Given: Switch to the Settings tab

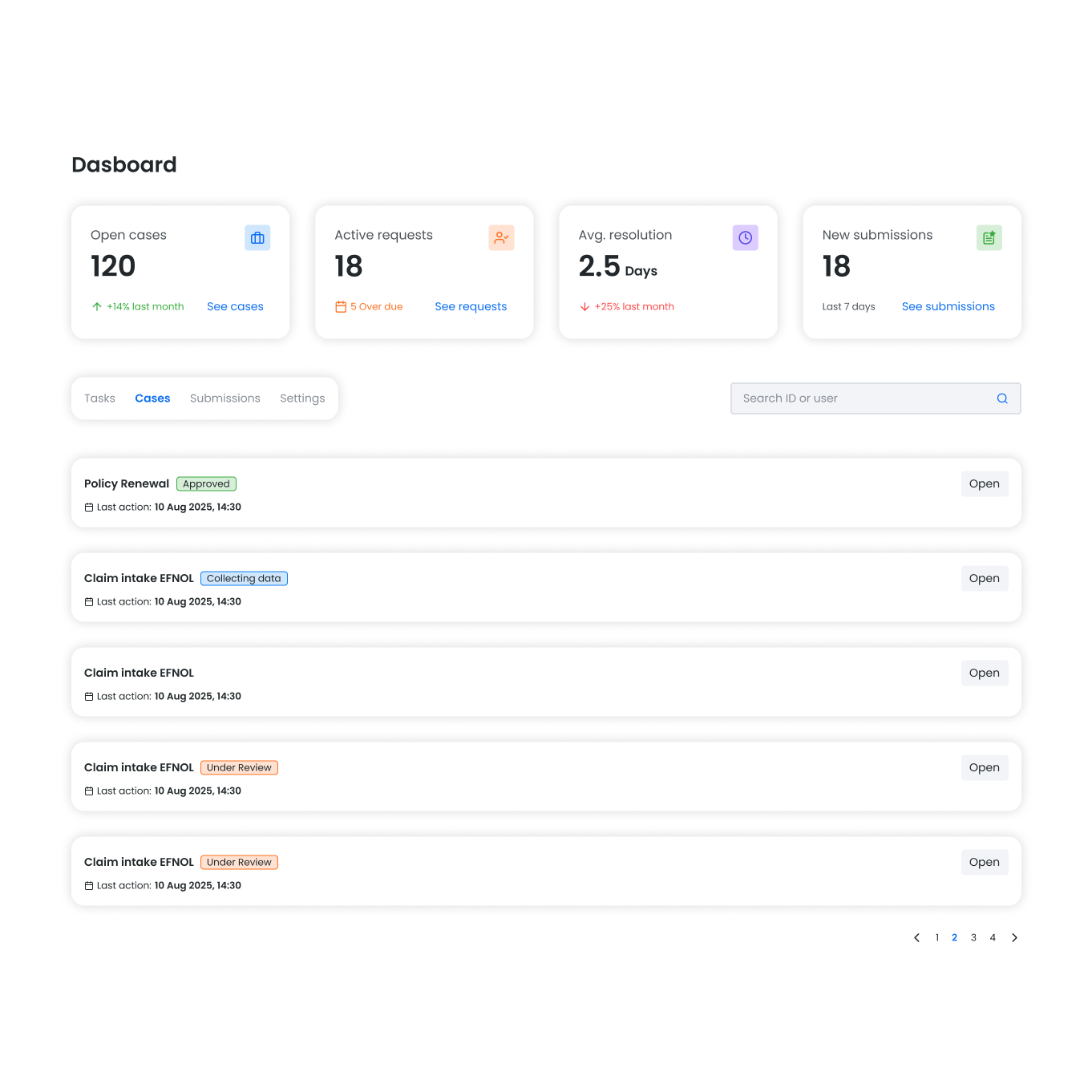Looking at the screenshot, I should point(302,398).
